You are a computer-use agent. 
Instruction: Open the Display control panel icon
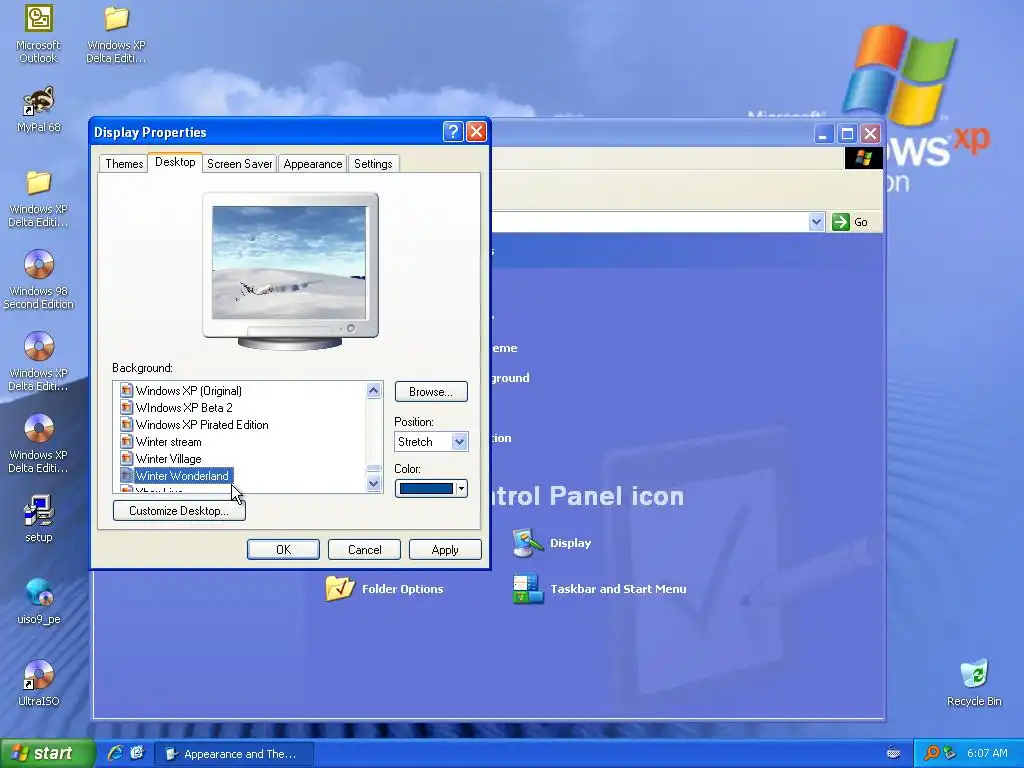pyautogui.click(x=552, y=543)
